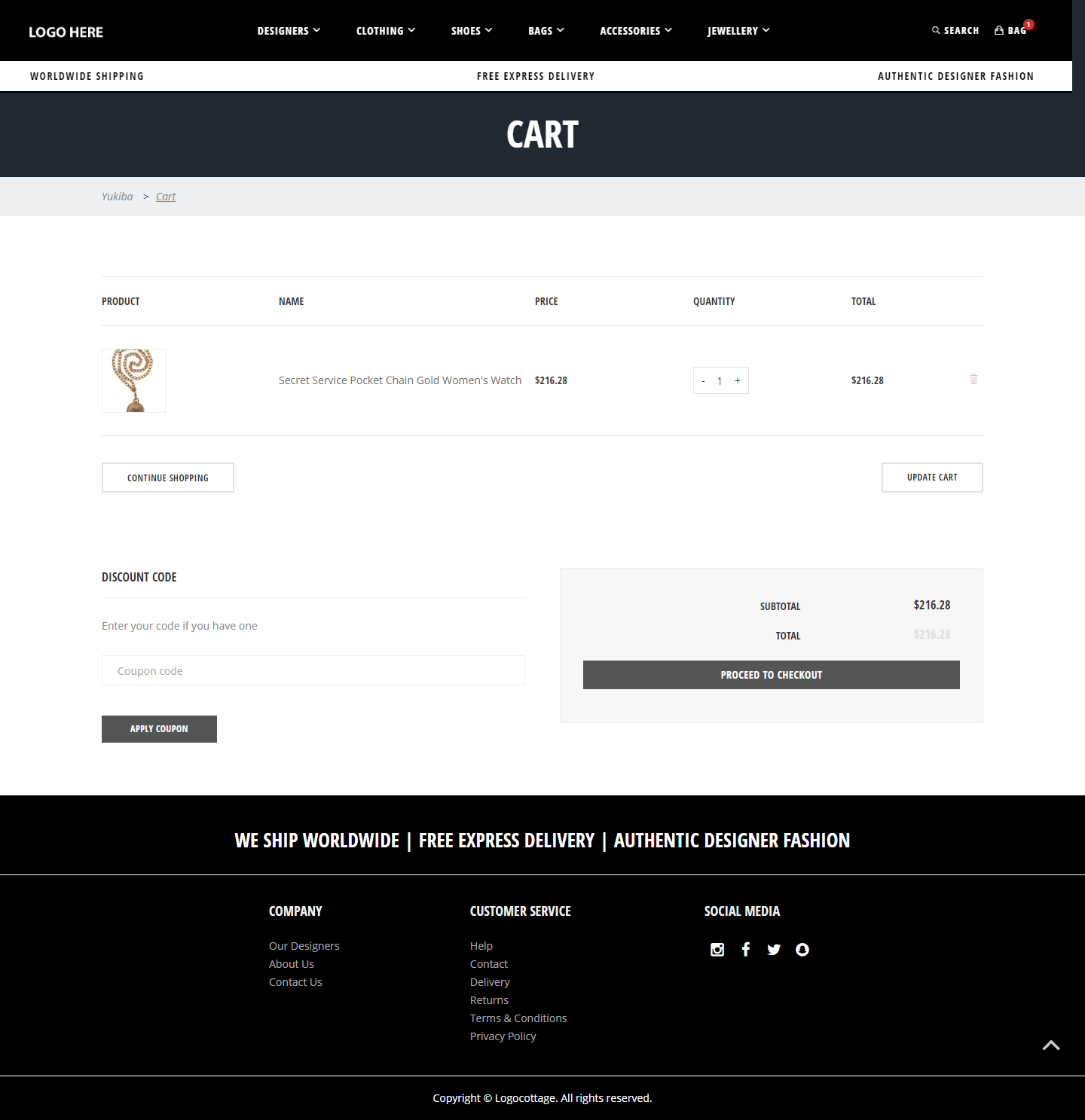Click the pocket watch product thumbnail
Screen dimensions: 1085x1120
point(134,381)
